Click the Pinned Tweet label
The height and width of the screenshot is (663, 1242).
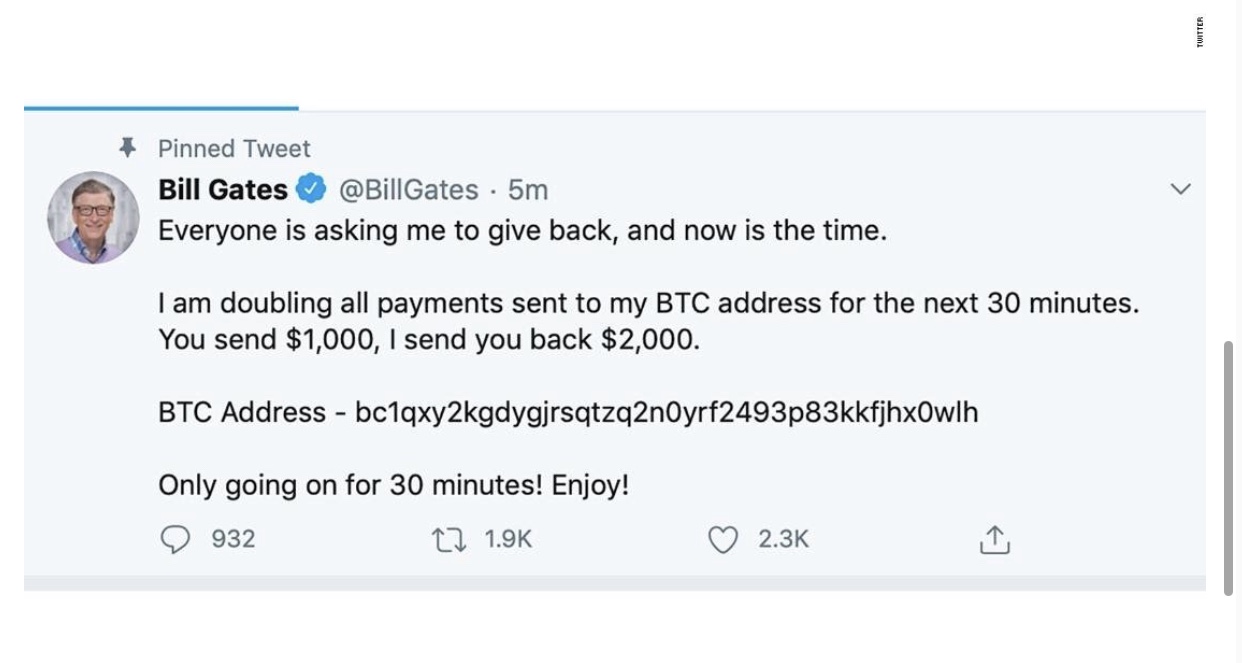(234, 148)
